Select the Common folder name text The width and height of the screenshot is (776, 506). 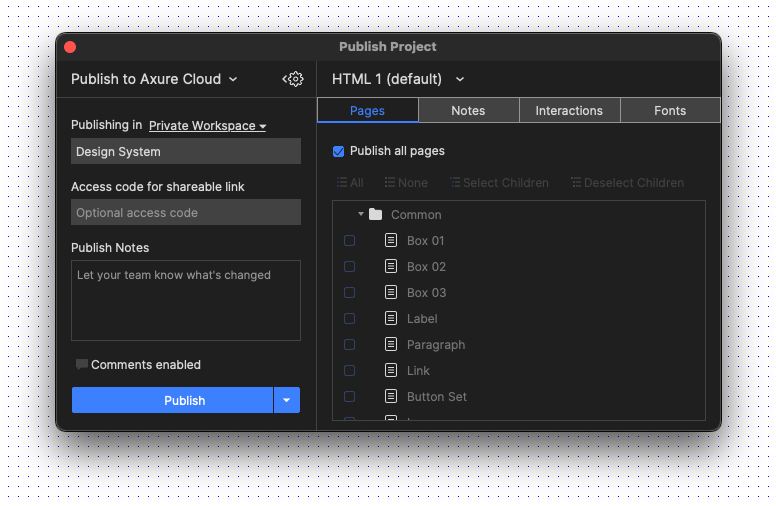pyautogui.click(x=416, y=214)
